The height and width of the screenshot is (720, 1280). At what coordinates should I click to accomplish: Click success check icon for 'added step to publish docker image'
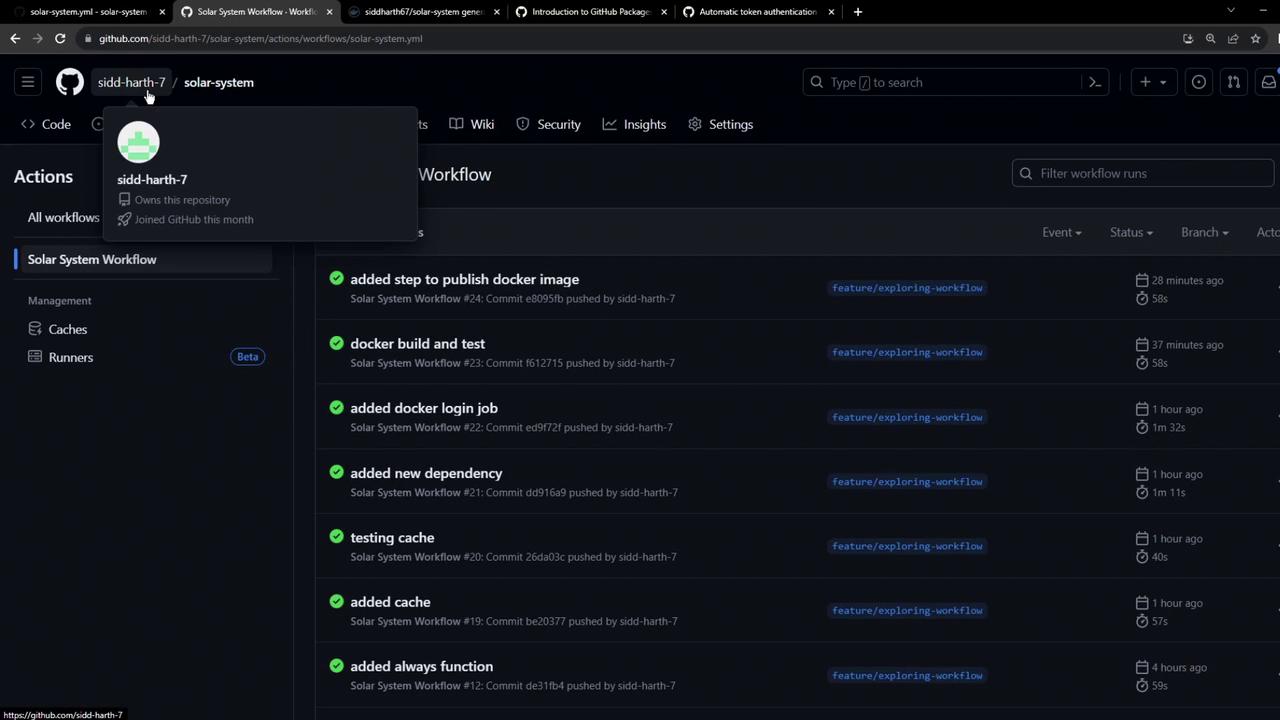[x=336, y=278]
